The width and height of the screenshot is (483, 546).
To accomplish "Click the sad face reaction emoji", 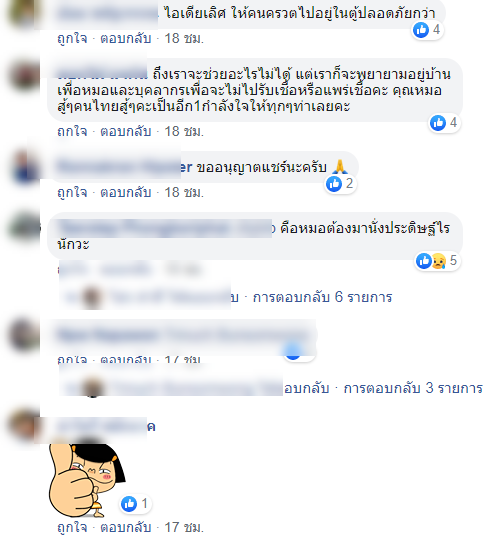I will 439,261.
